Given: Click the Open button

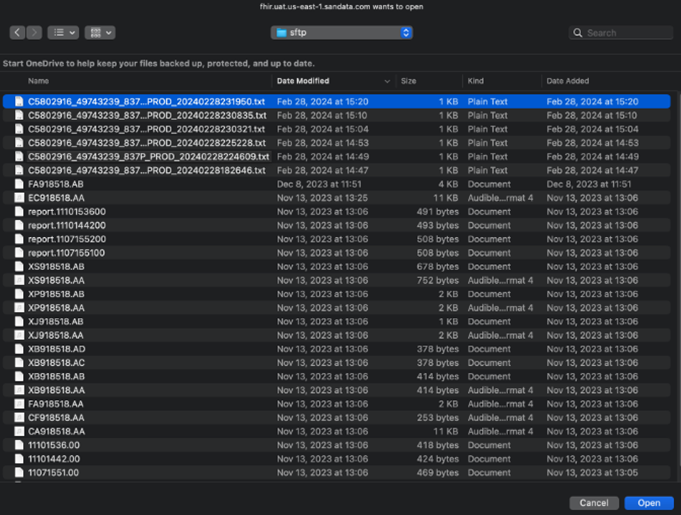Looking at the screenshot, I should (648, 503).
